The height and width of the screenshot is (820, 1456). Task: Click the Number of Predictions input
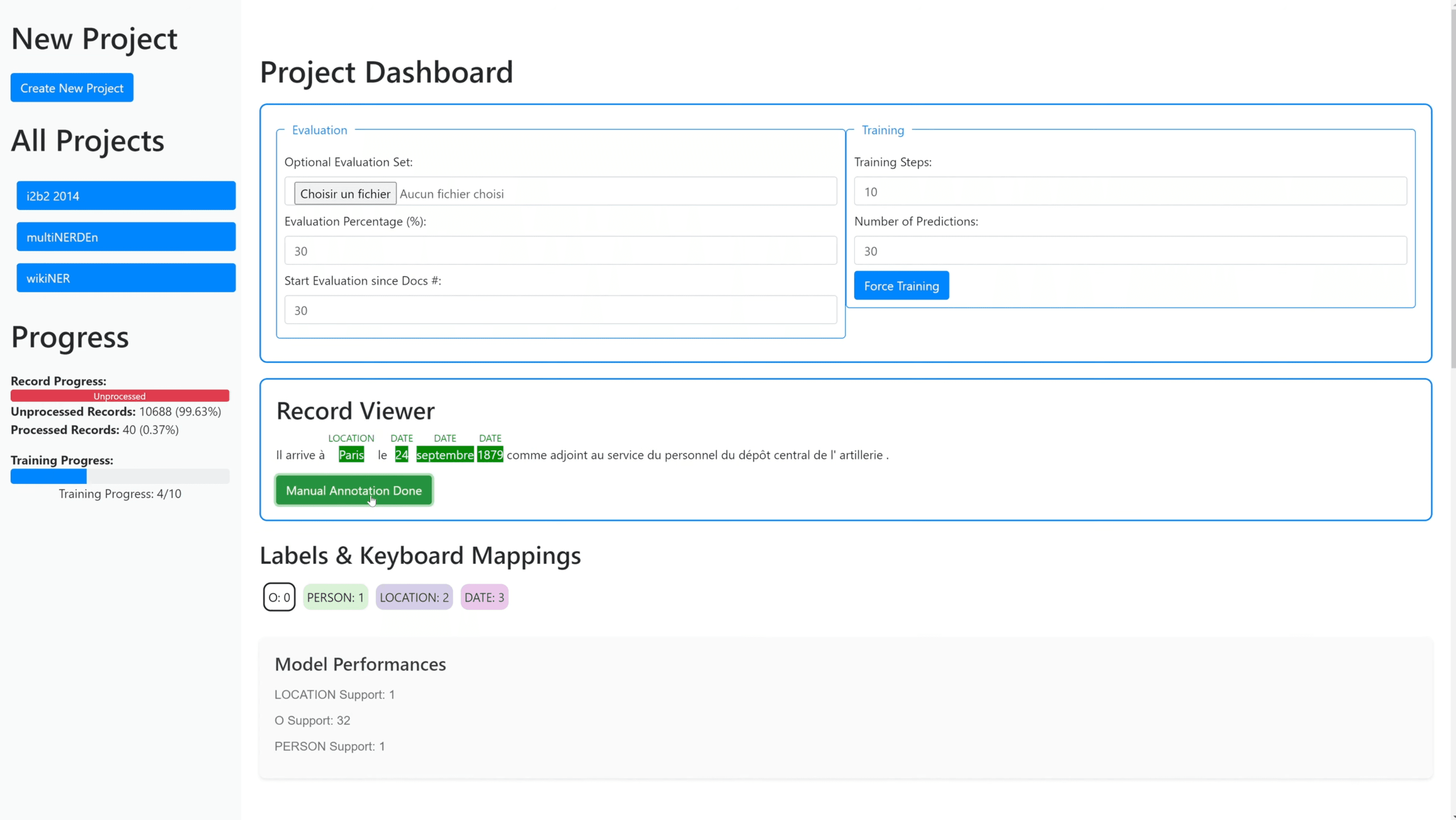[1130, 251]
